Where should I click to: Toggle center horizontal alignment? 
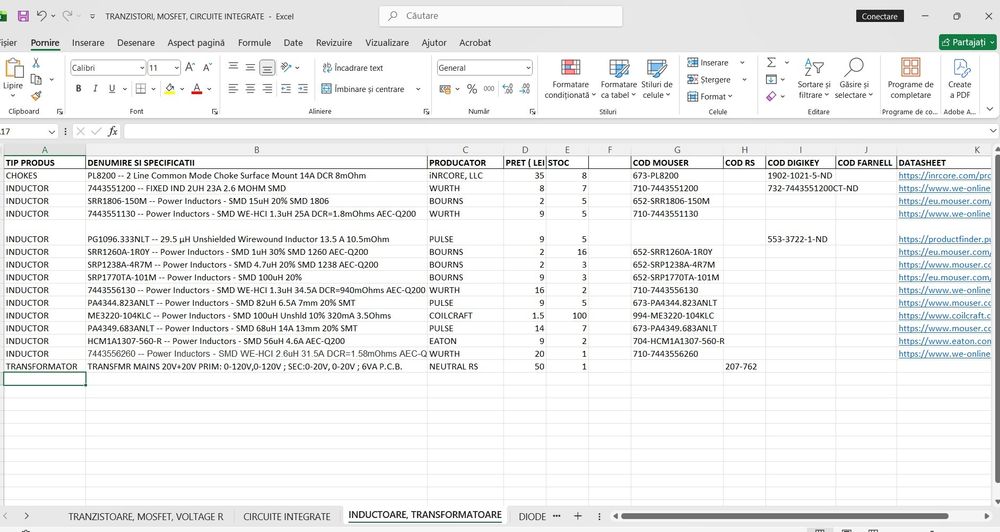[x=251, y=89]
